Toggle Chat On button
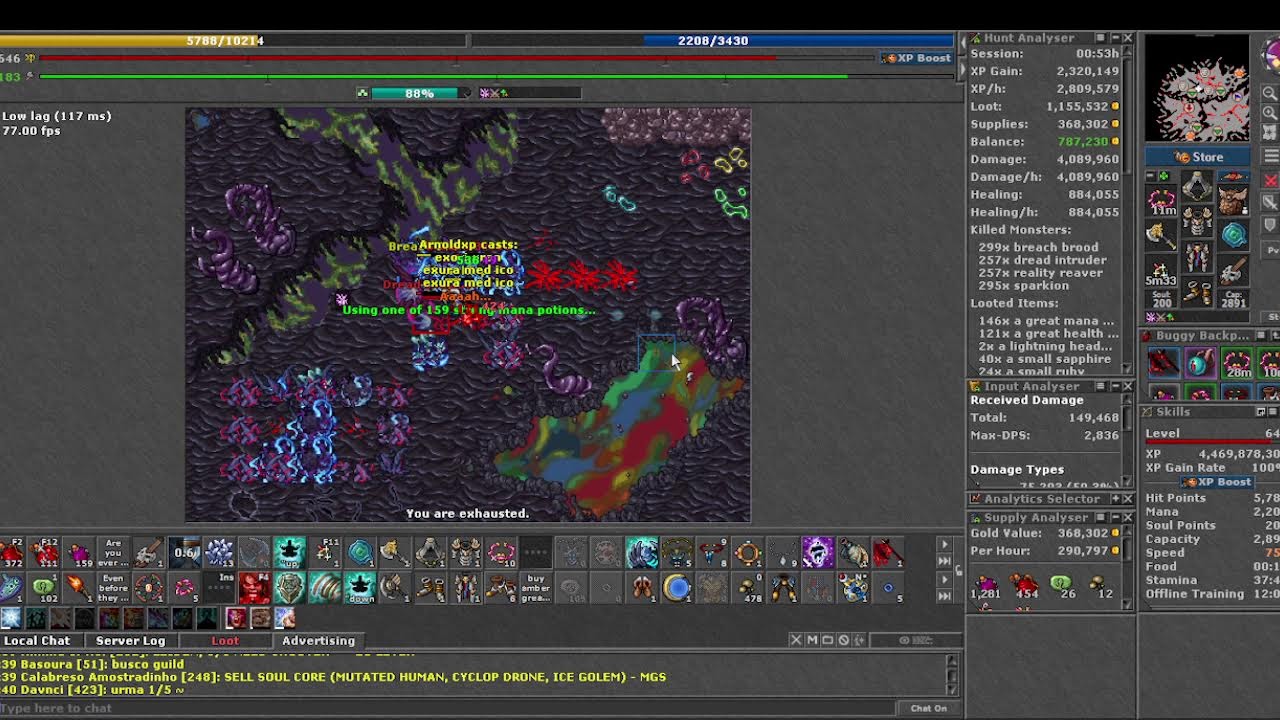Viewport: 1280px width, 720px height. (x=929, y=708)
